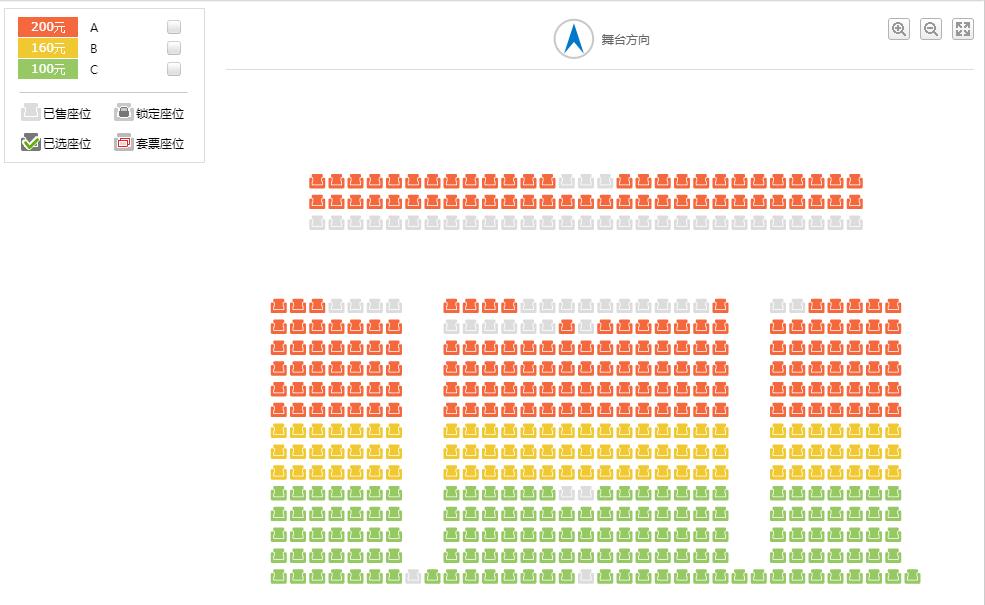Click the fullscreen expand icon
The image size is (985, 605).
963,29
